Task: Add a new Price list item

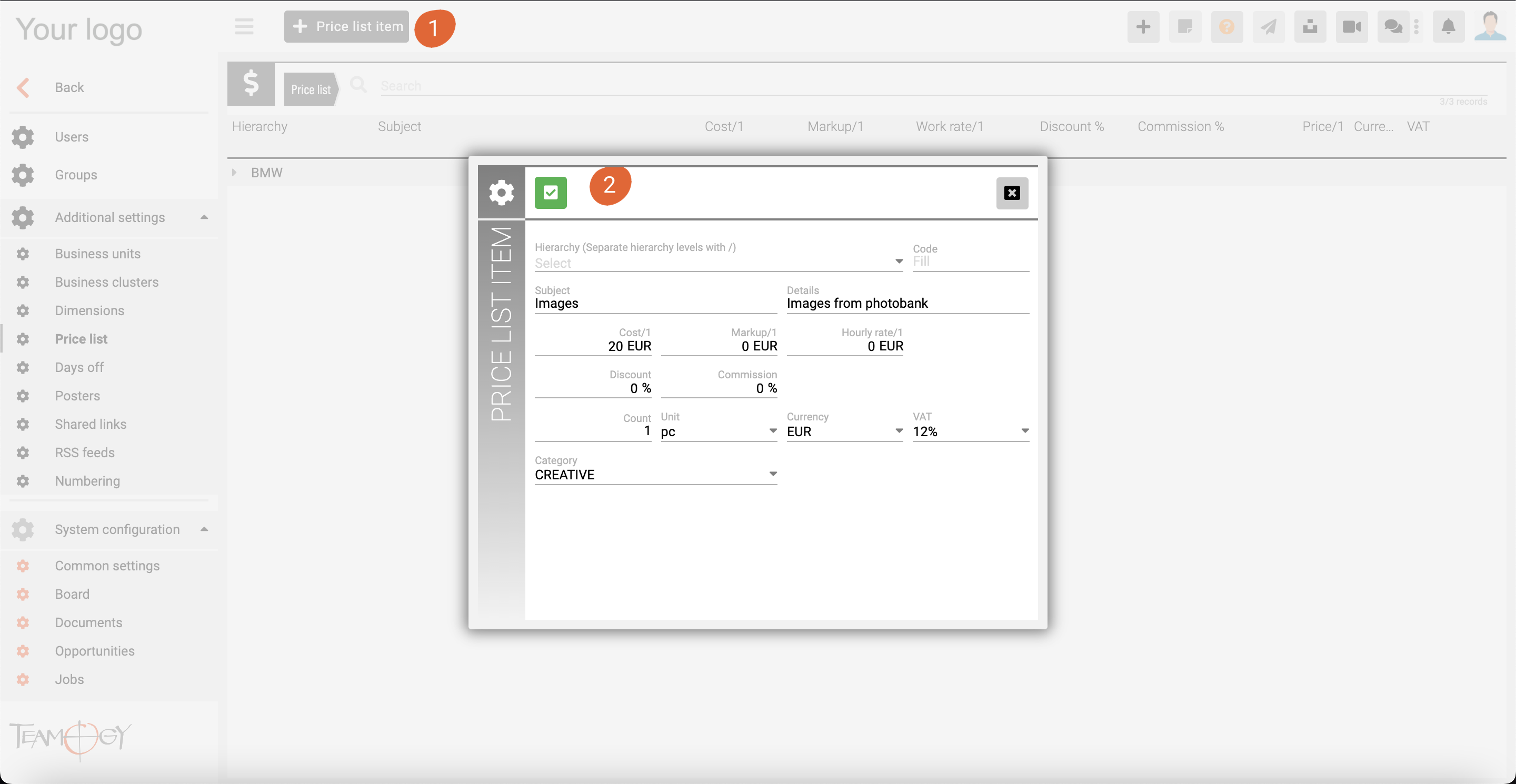Action: click(347, 26)
